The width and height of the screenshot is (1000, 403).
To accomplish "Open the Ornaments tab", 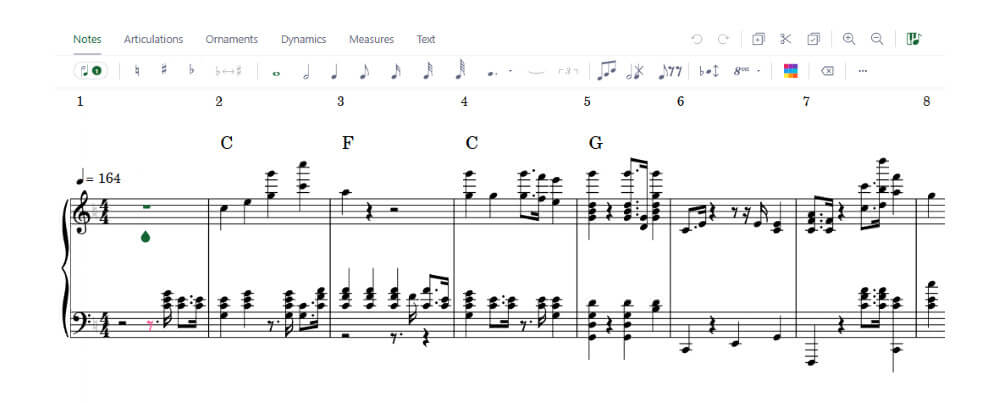I will tap(232, 40).
